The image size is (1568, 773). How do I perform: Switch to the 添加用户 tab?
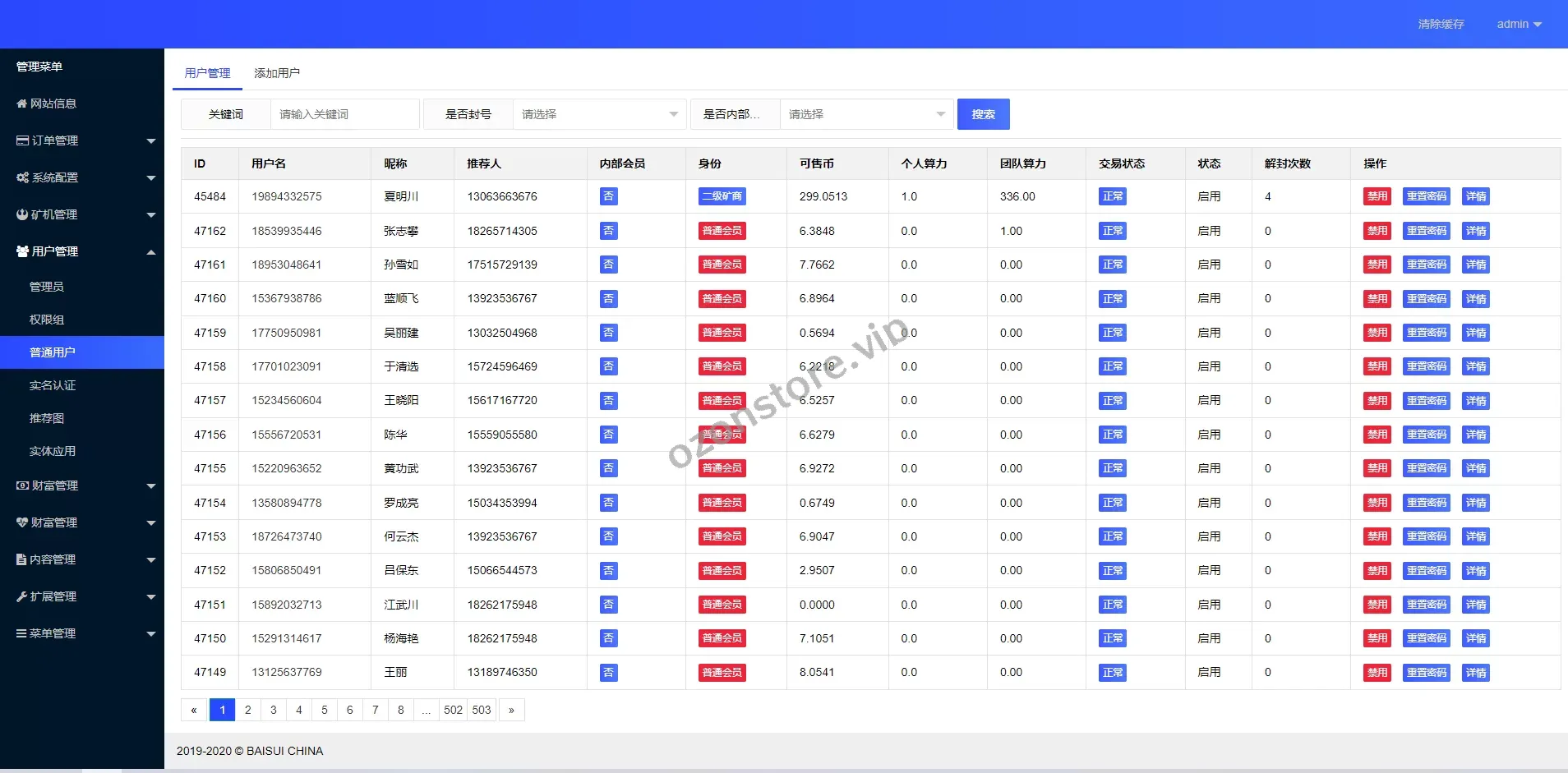pyautogui.click(x=276, y=72)
